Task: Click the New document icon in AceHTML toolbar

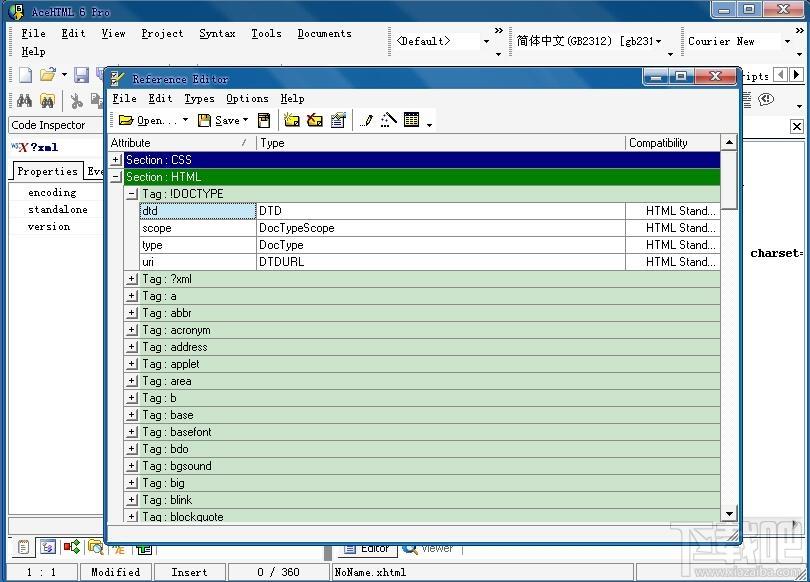Action: coord(26,75)
